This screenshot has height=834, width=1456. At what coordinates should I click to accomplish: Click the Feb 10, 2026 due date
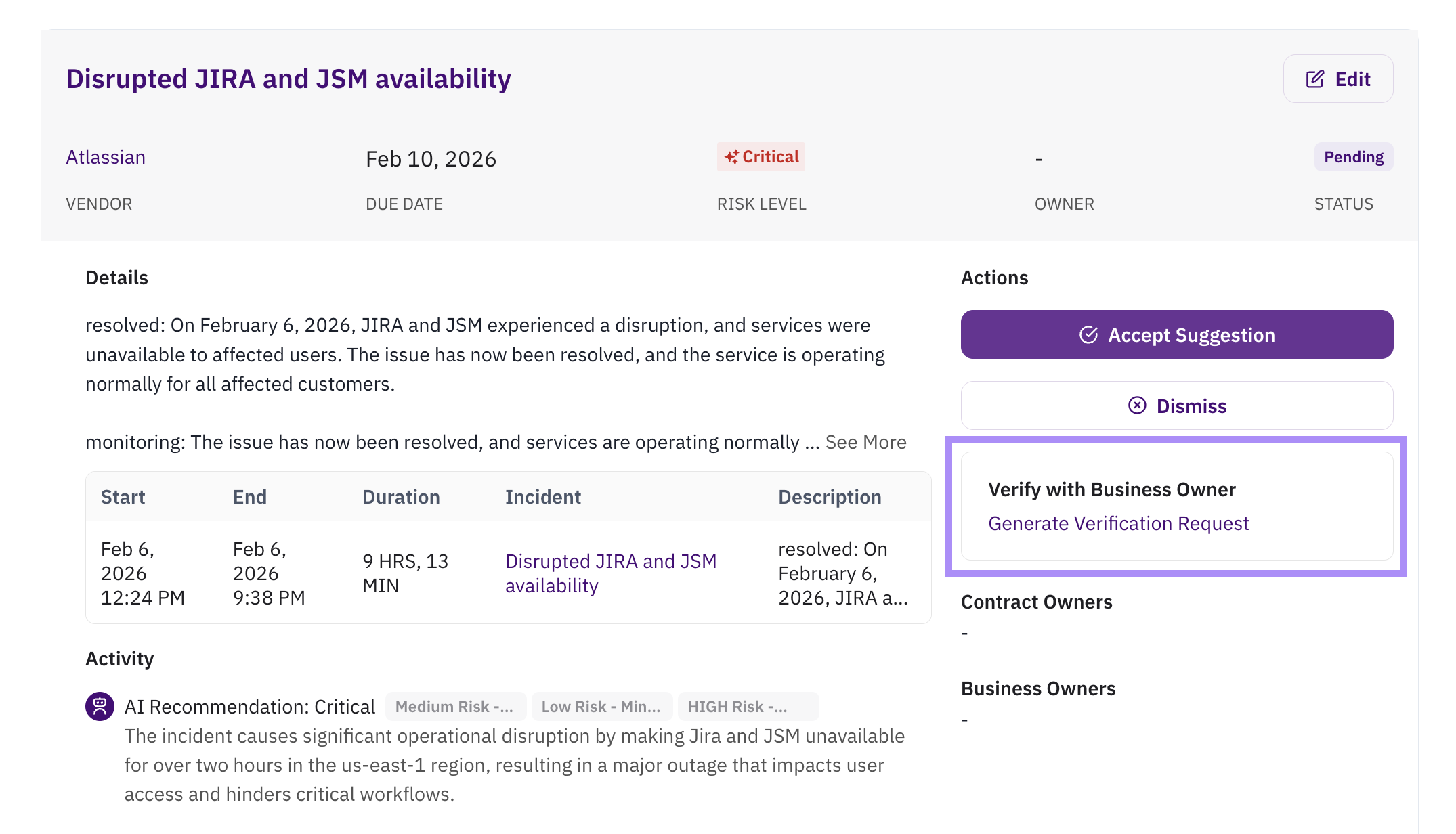pyautogui.click(x=431, y=159)
